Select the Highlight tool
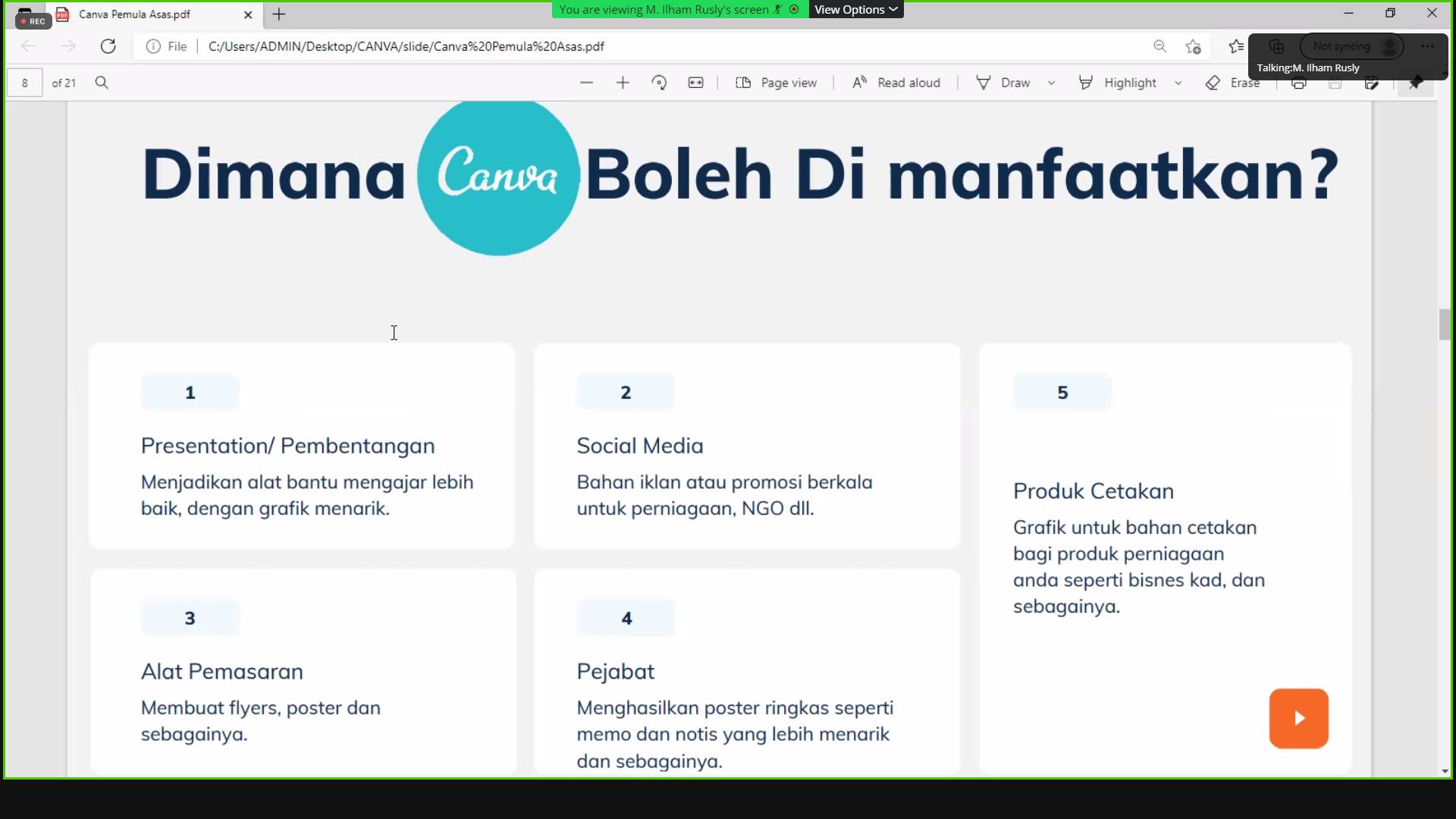Screen dimensions: 1456x819 (x=1117, y=83)
